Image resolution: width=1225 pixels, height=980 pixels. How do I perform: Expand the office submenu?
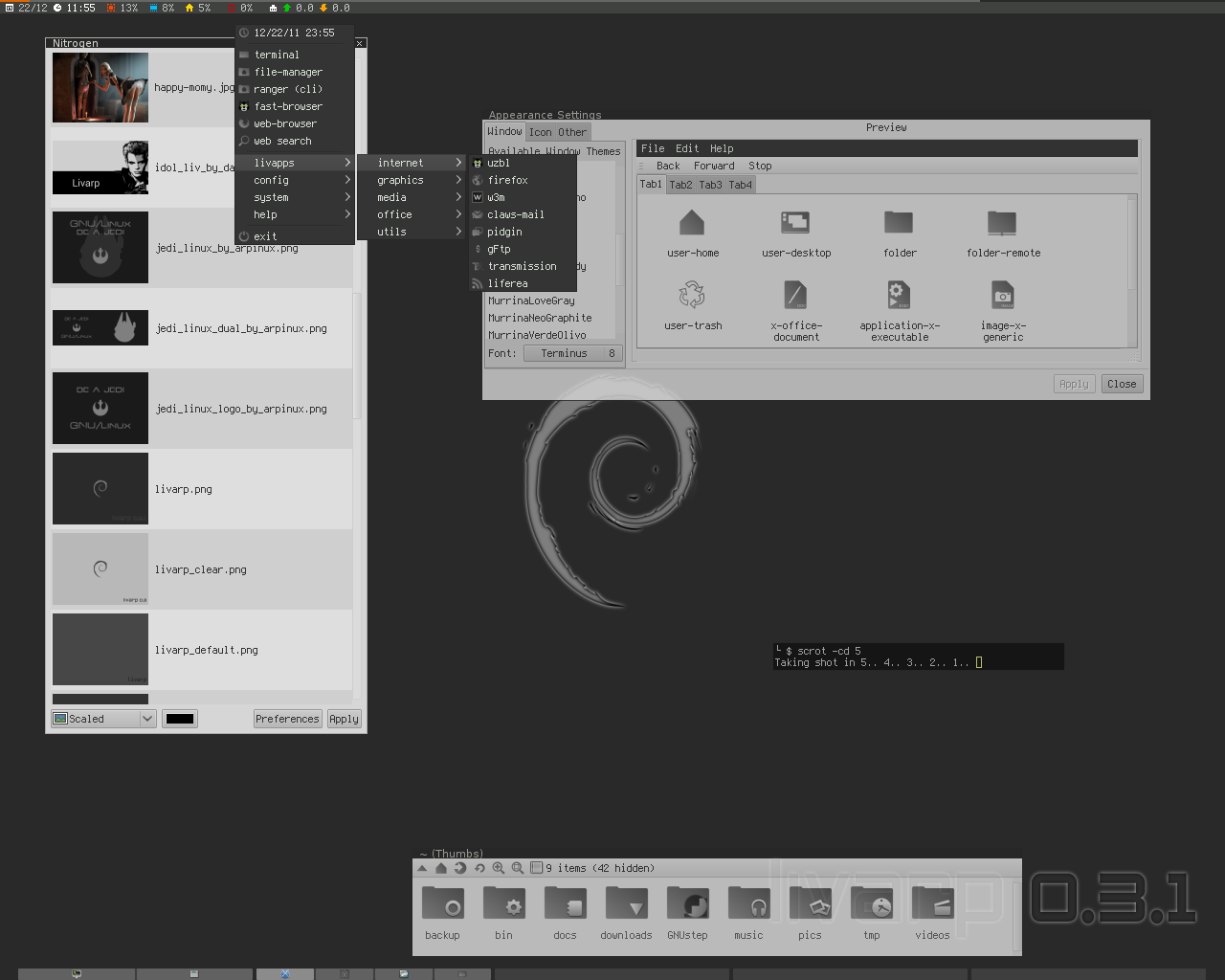click(x=412, y=214)
